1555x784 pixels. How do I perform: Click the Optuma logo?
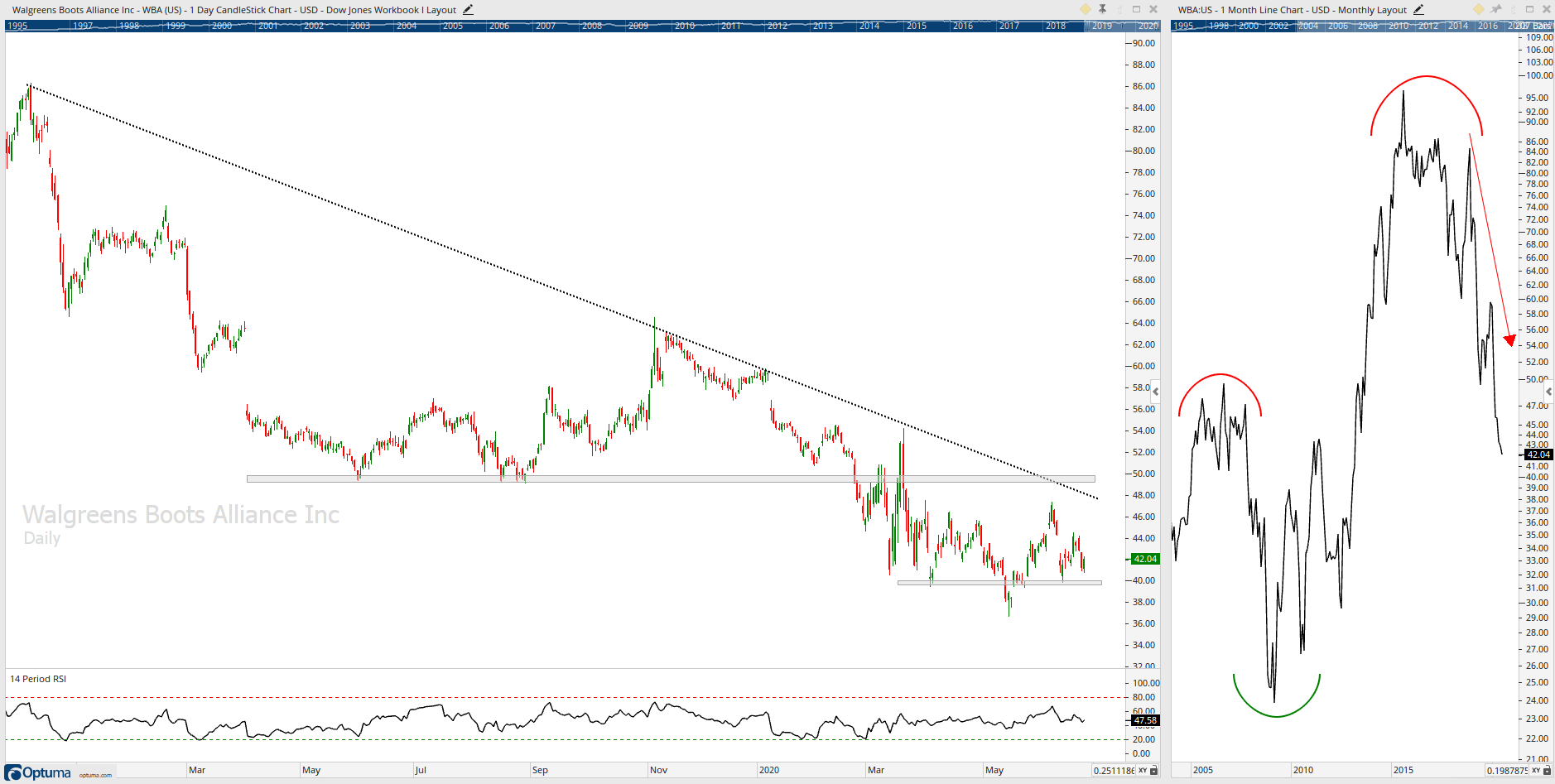click(38, 772)
